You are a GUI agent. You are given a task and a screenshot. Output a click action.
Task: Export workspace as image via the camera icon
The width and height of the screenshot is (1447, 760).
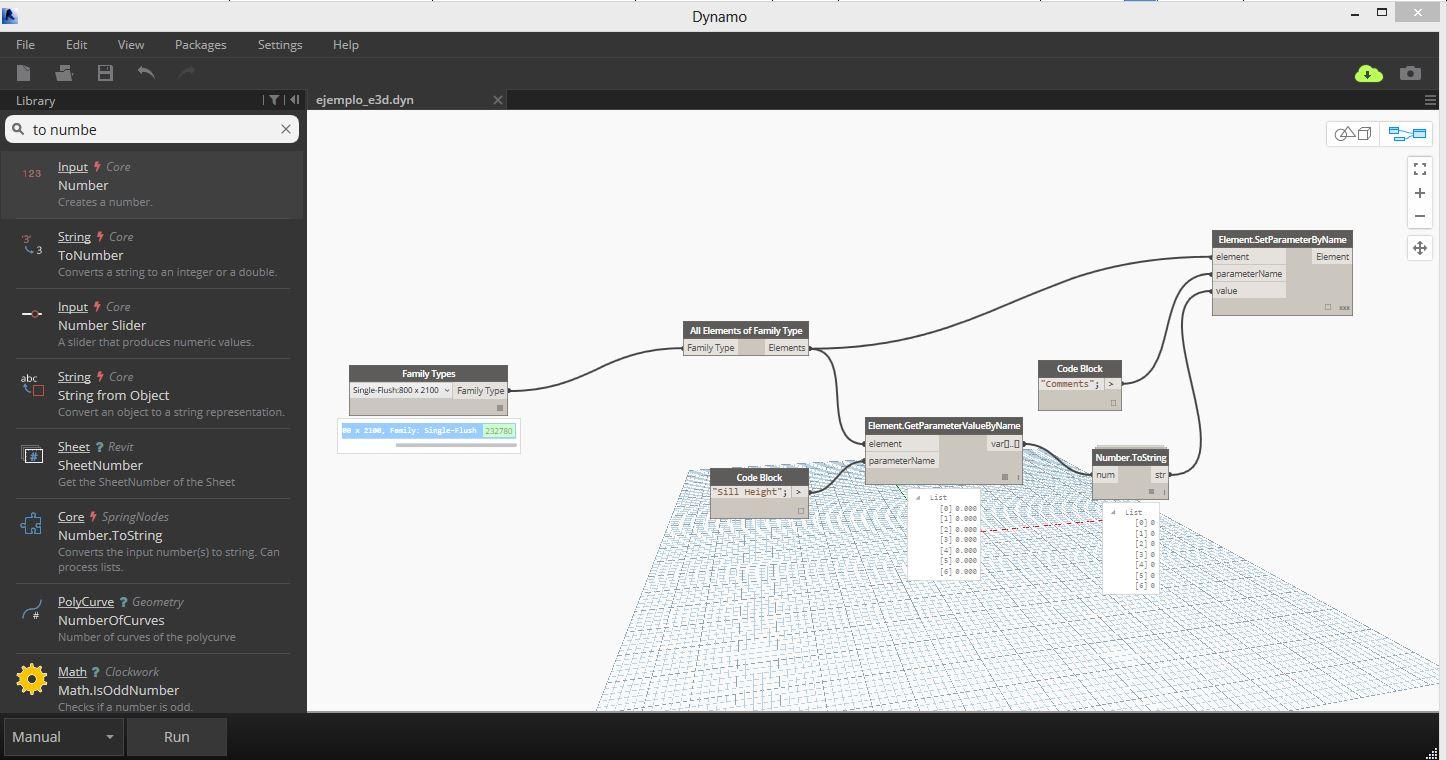point(1410,72)
